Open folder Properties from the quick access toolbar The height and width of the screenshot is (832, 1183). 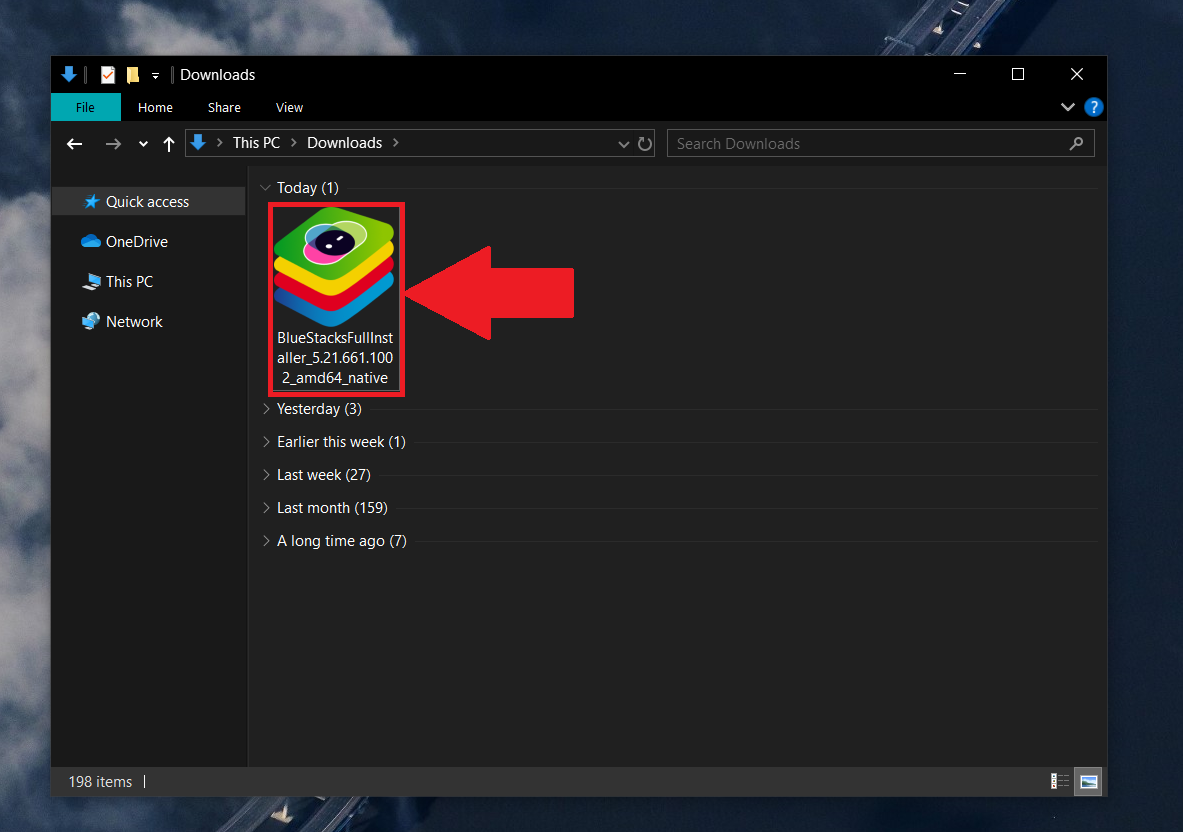107,74
